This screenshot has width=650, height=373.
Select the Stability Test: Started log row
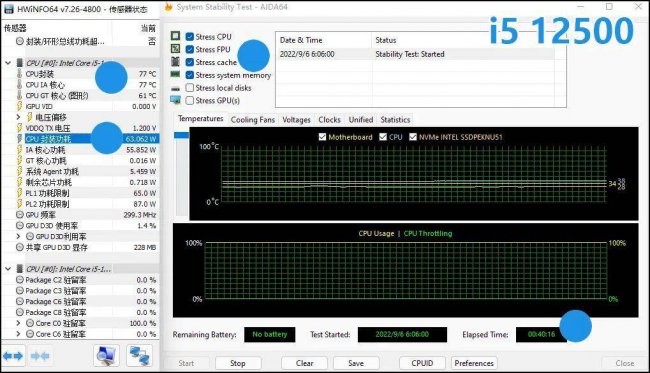coord(416,54)
